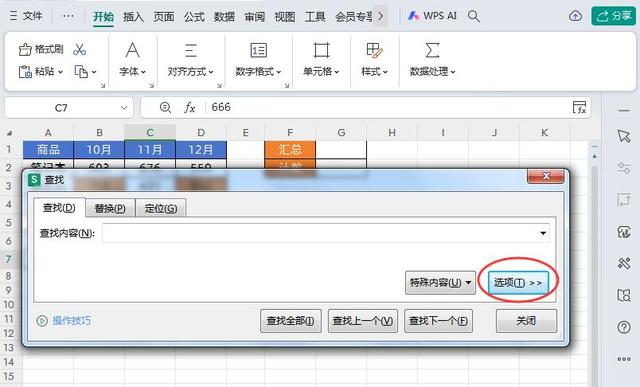This screenshot has width=640, height=387.
Task: Select column header A
Action: pos(48,133)
